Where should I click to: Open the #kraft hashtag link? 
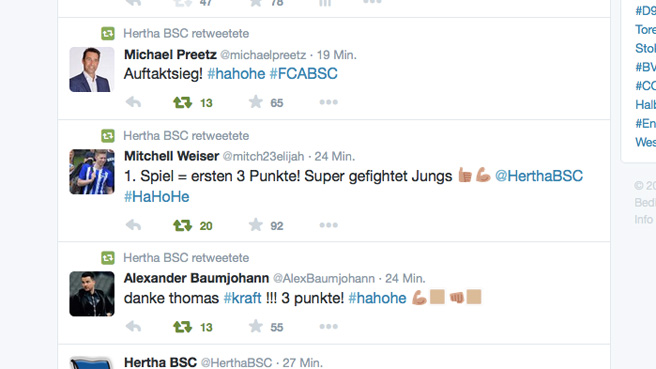(x=242, y=298)
